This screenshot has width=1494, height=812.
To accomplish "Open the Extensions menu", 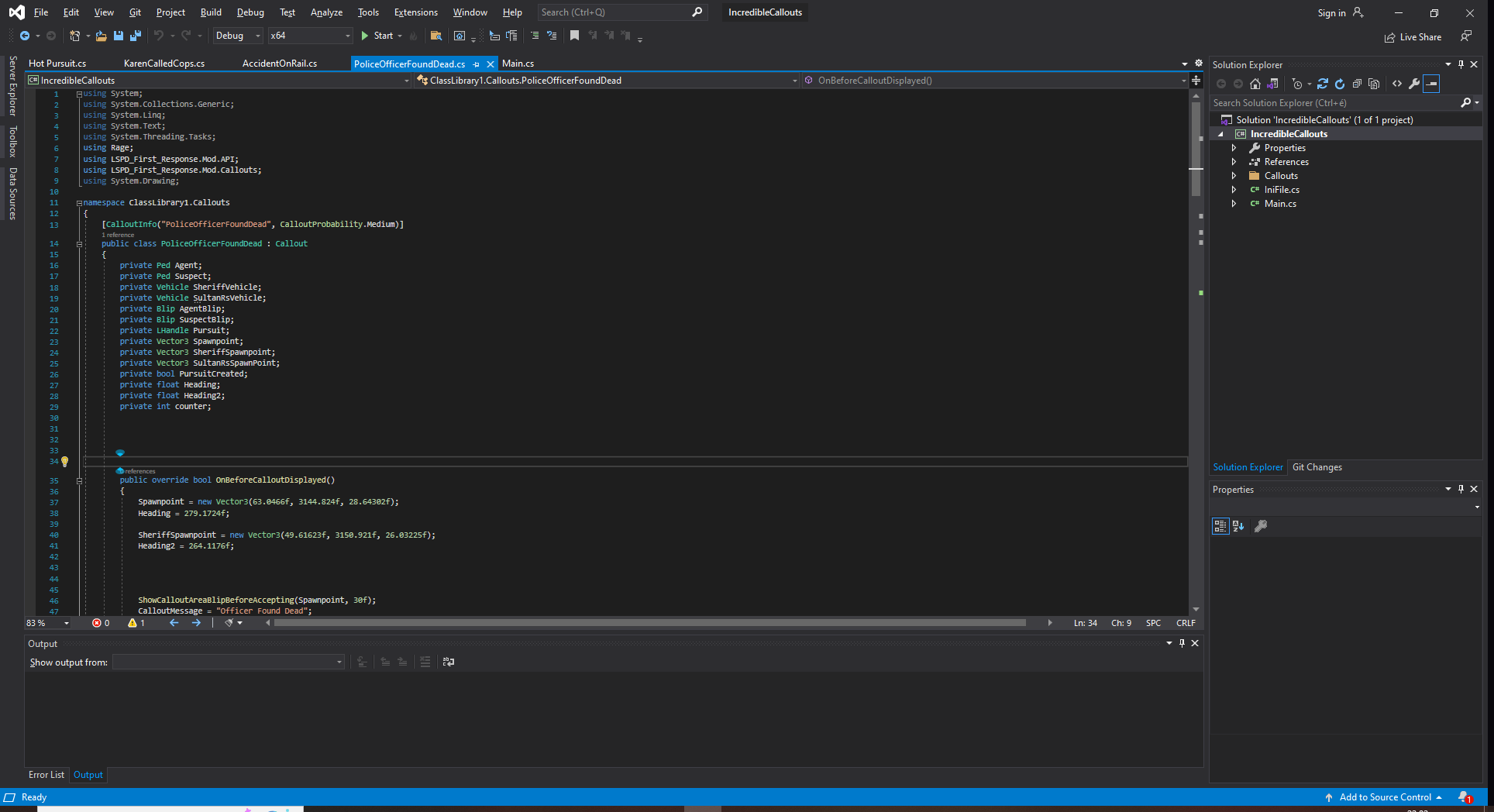I will [x=415, y=12].
